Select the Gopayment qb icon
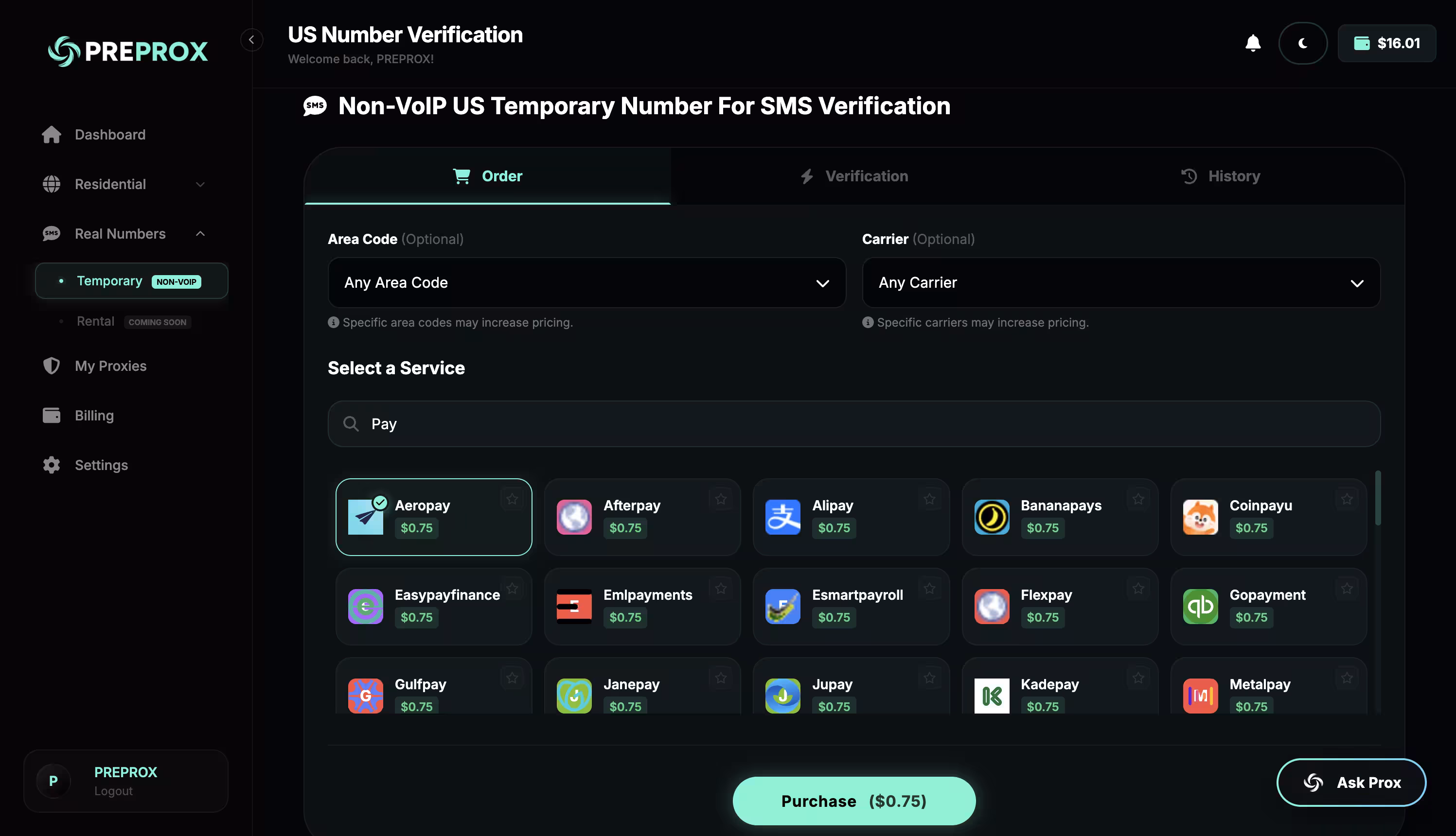The image size is (1456, 836). click(1200, 606)
